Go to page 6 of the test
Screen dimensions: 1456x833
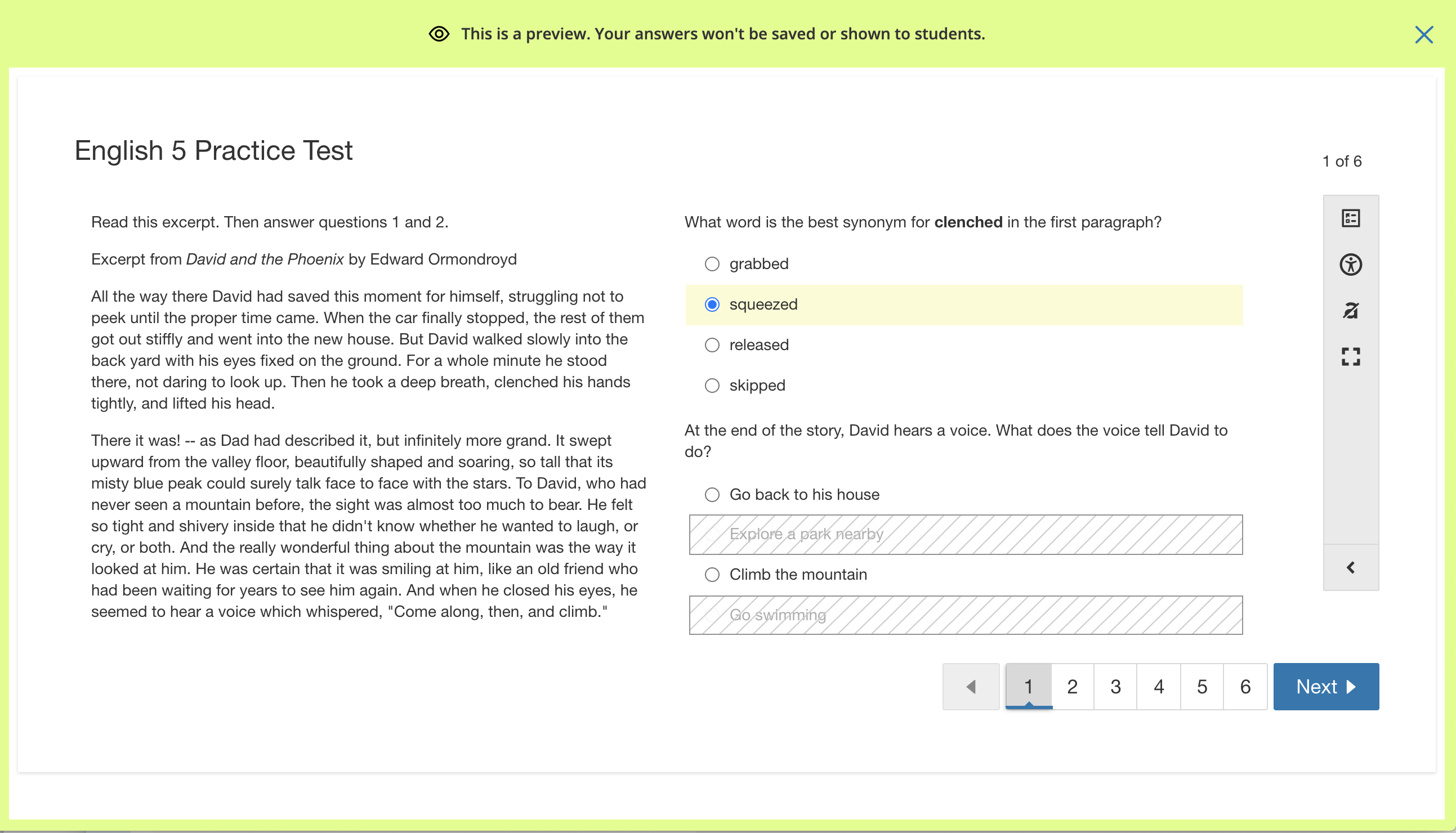point(1245,687)
